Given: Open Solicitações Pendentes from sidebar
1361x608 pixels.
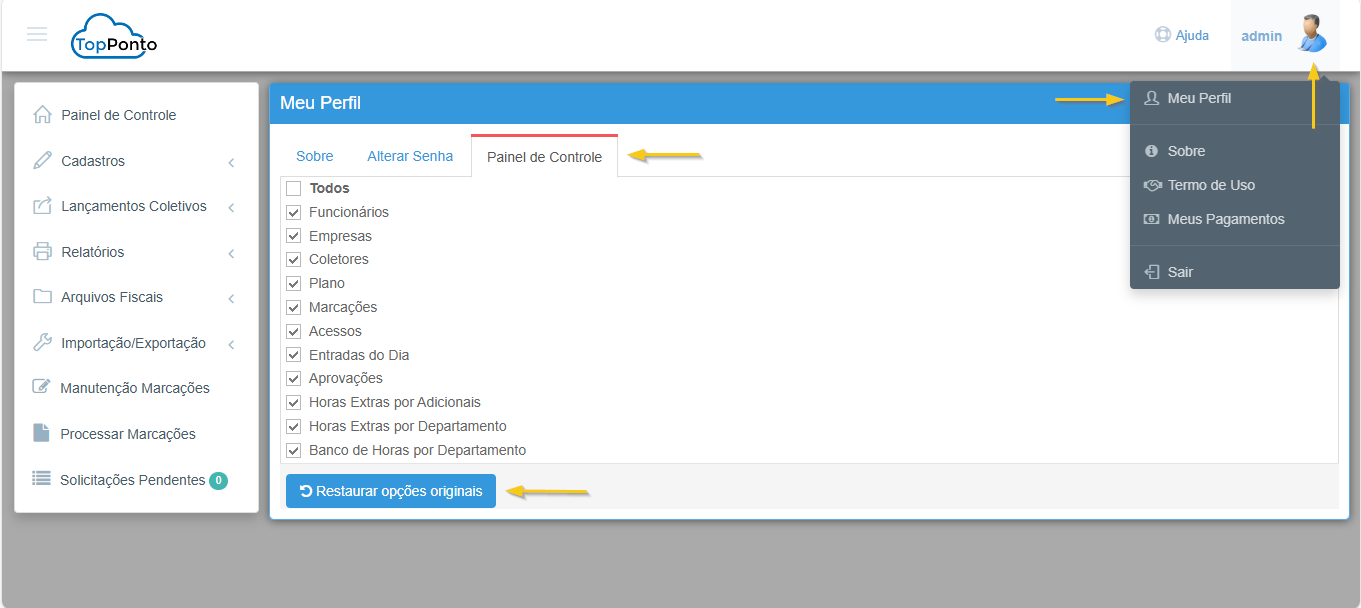Looking at the screenshot, I should click(132, 480).
